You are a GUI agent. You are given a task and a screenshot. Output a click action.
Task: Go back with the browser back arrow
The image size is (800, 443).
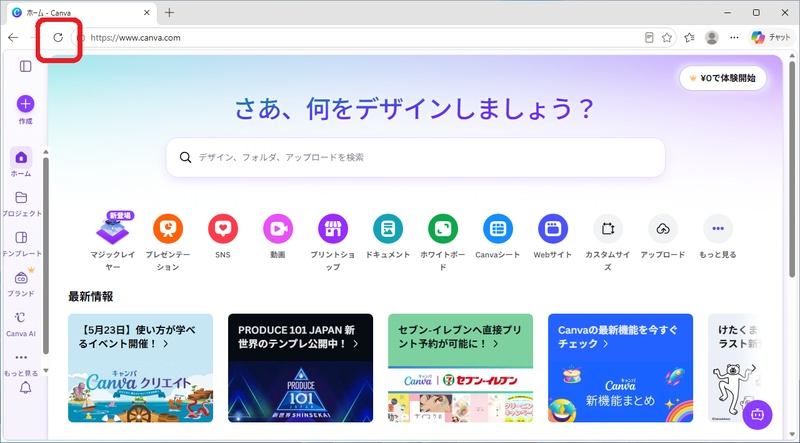click(x=13, y=37)
